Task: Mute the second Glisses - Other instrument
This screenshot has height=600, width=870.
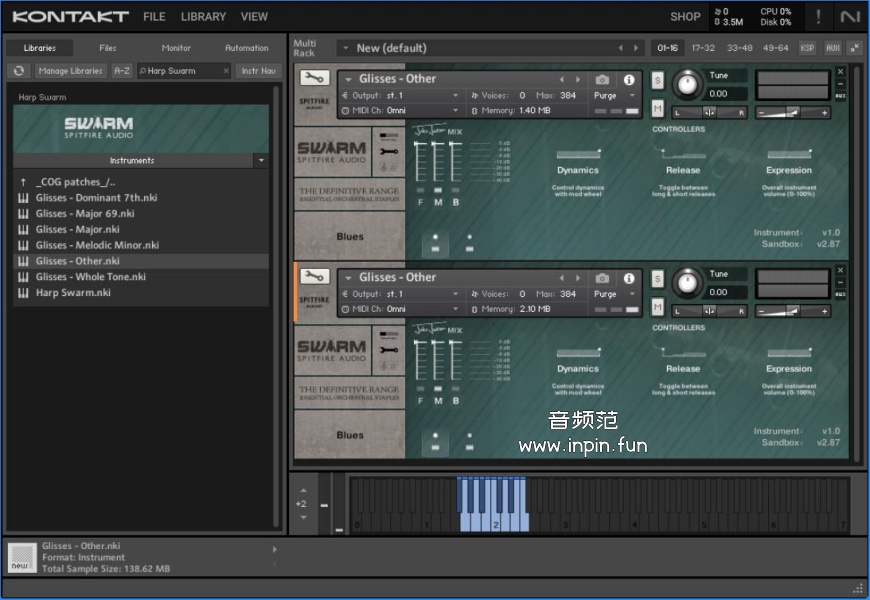Action: 658,307
